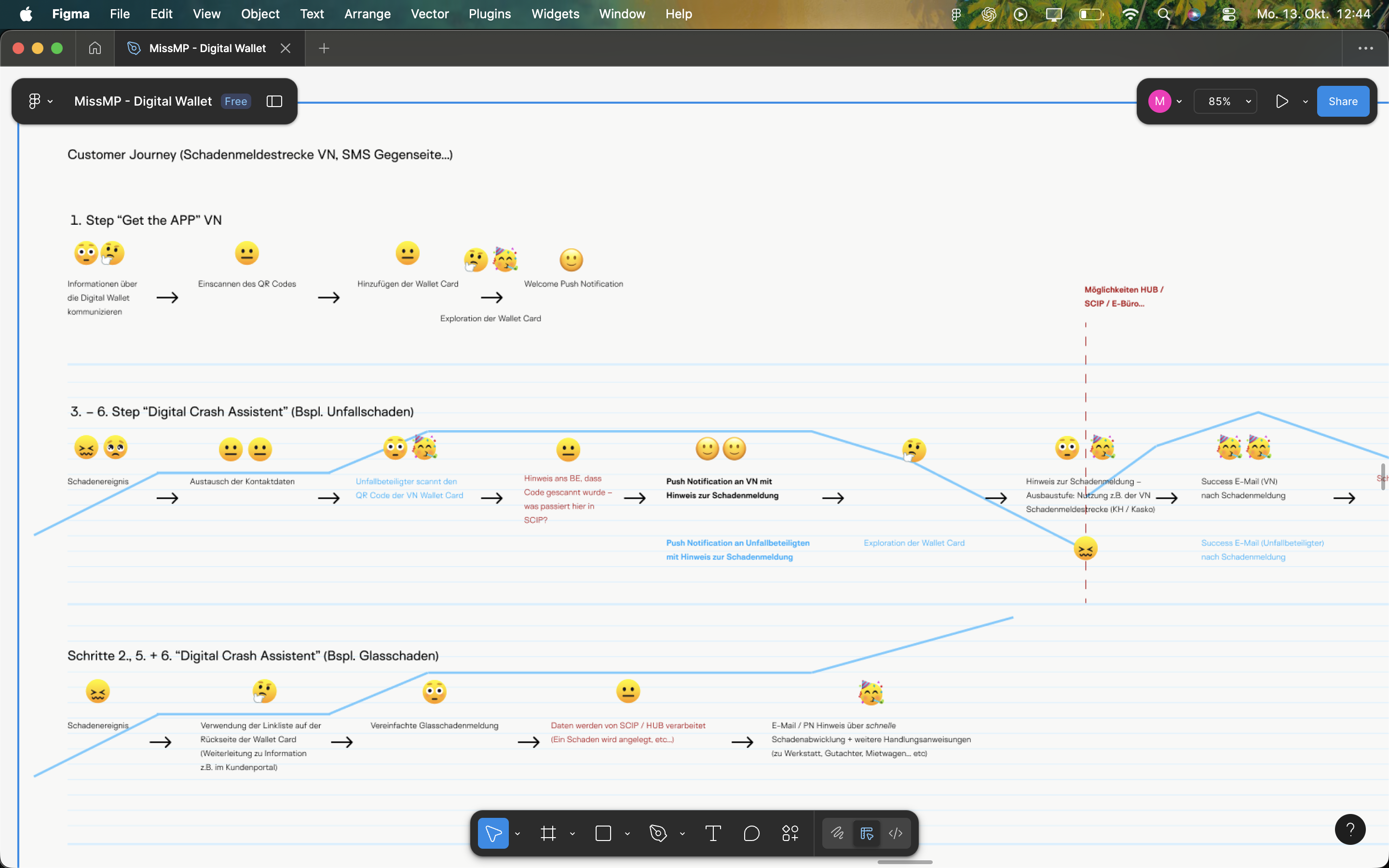Select the Text tool
The height and width of the screenshot is (868, 1389).
713,833
